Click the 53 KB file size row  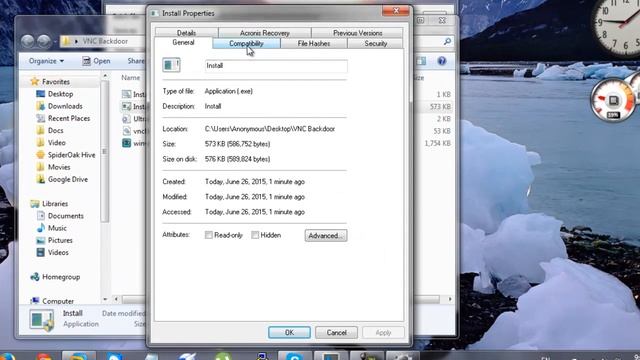[x=442, y=131]
